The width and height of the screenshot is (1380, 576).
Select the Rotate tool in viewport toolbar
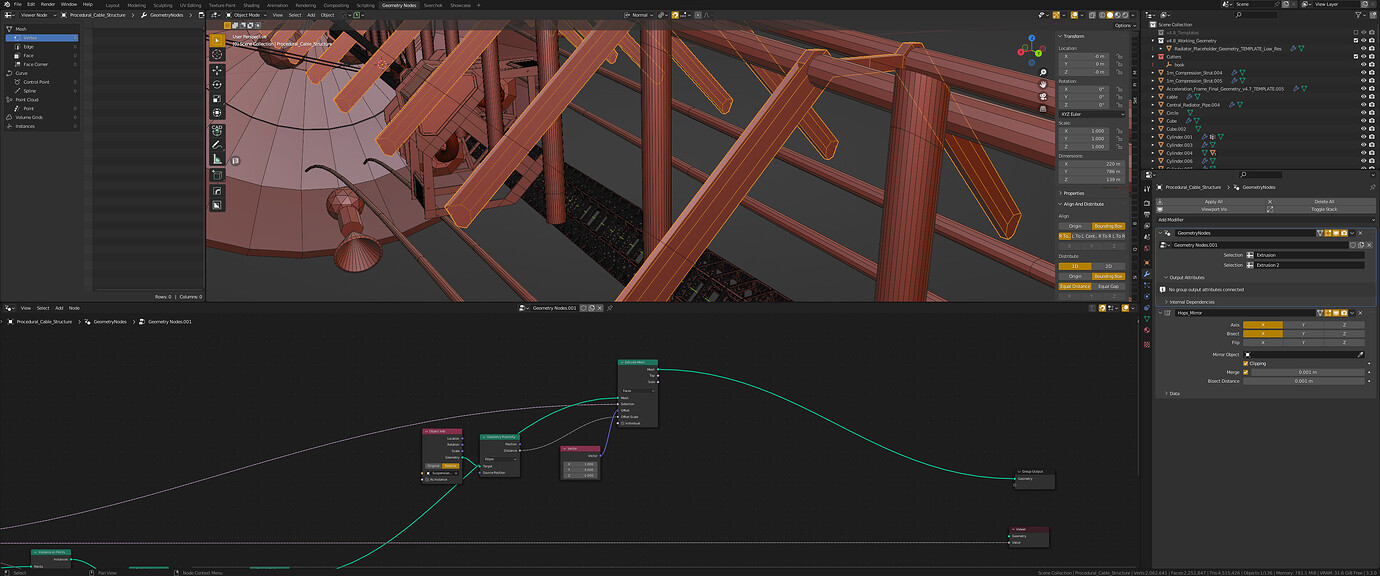(x=217, y=84)
